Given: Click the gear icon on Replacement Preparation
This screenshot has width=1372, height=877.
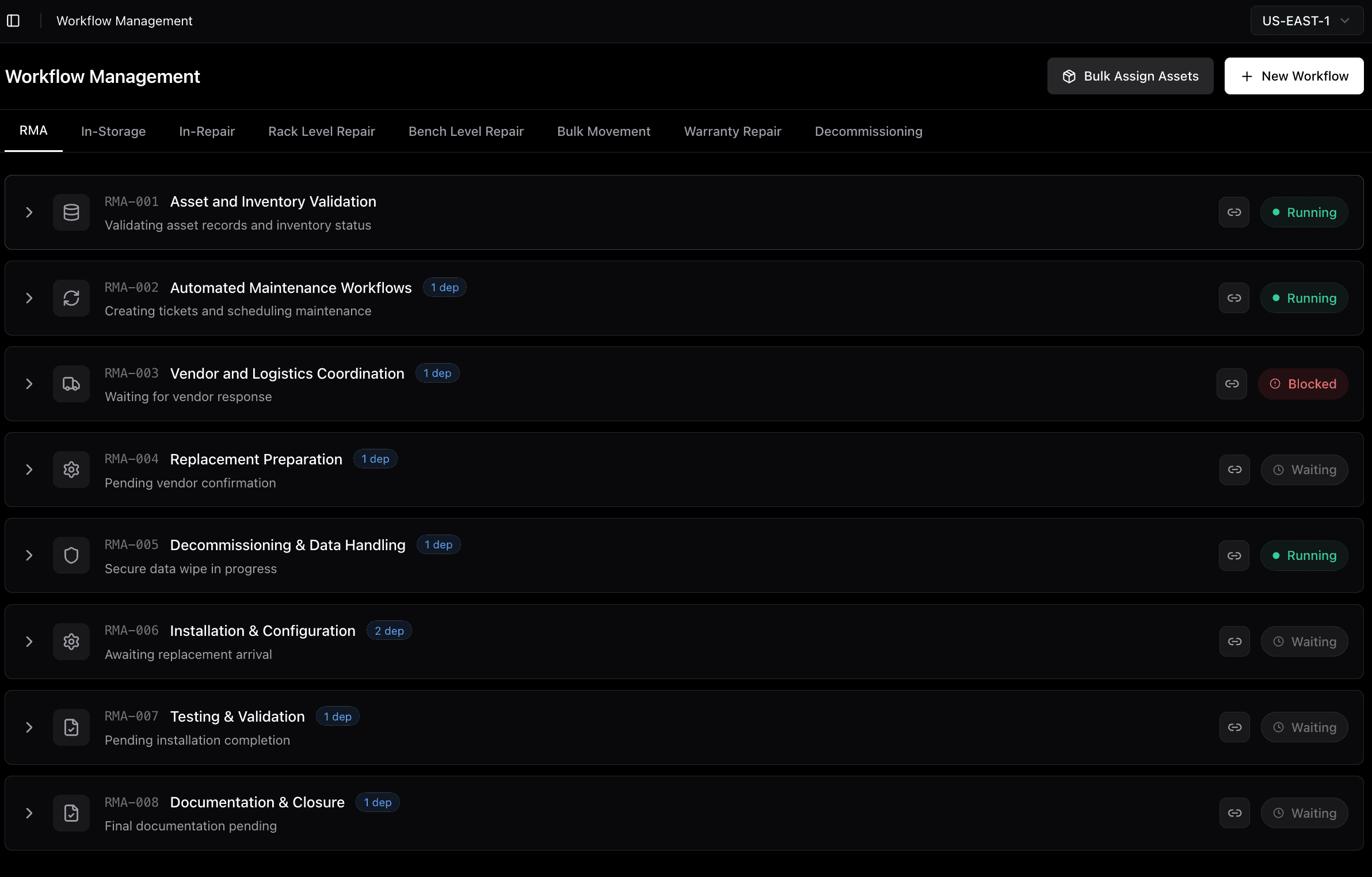Looking at the screenshot, I should click(71, 470).
